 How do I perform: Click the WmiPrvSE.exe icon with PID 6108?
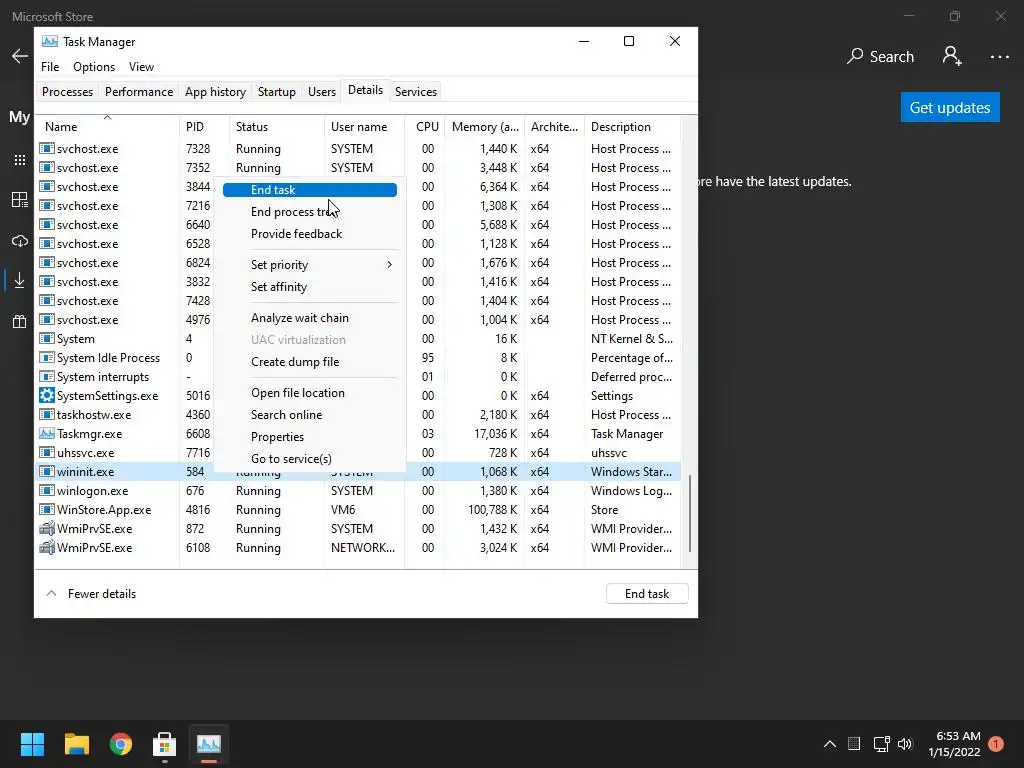tap(46, 547)
